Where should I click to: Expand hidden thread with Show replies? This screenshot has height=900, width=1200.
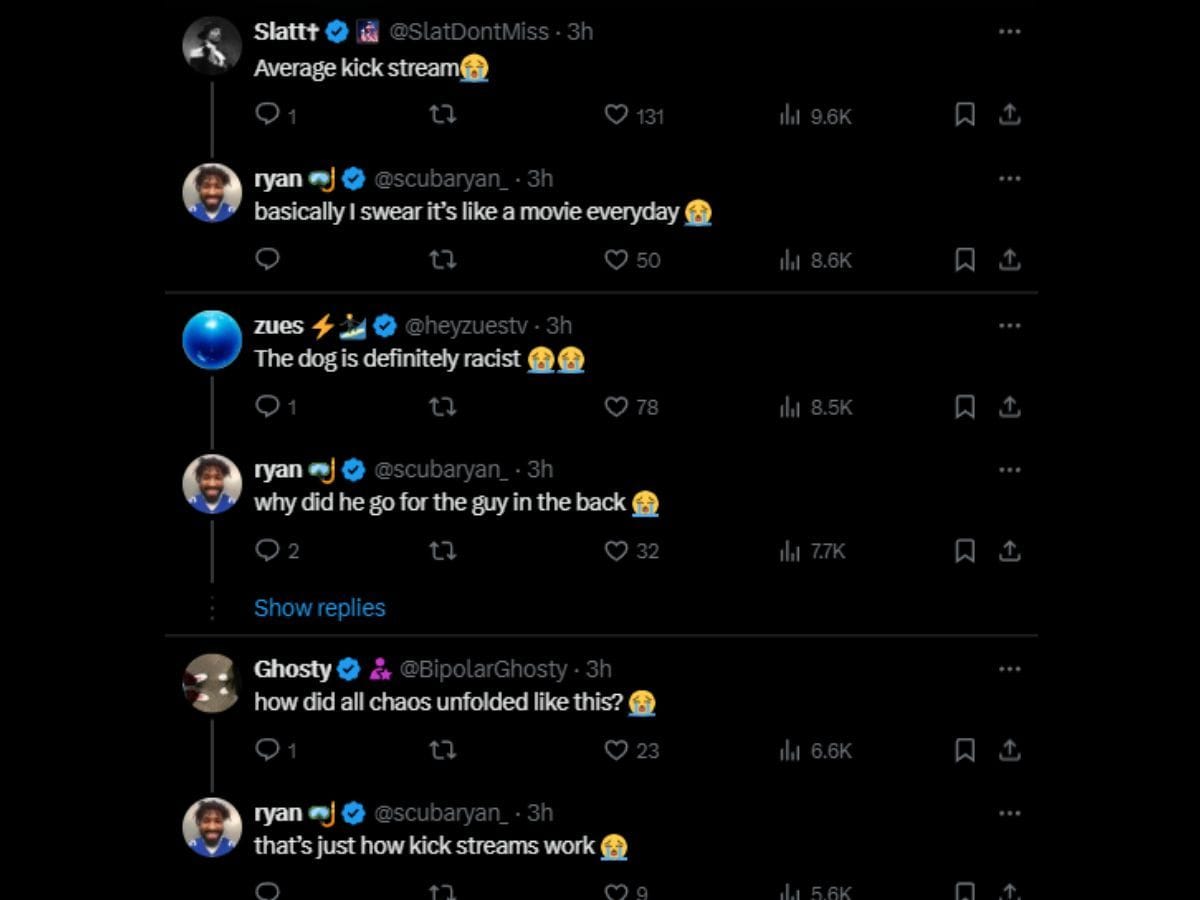point(319,607)
